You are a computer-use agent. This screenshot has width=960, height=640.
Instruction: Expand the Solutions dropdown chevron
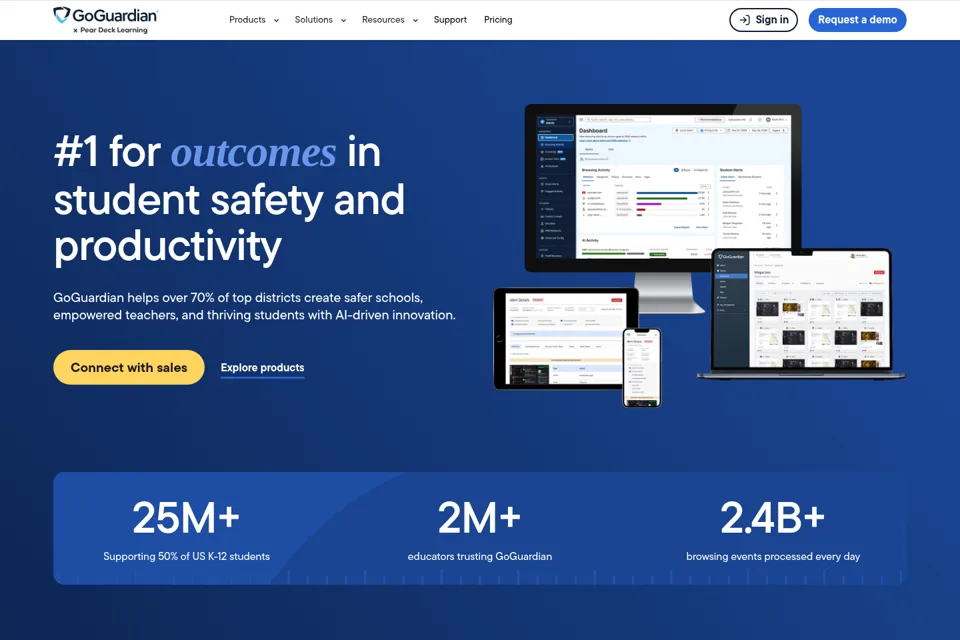coord(343,20)
